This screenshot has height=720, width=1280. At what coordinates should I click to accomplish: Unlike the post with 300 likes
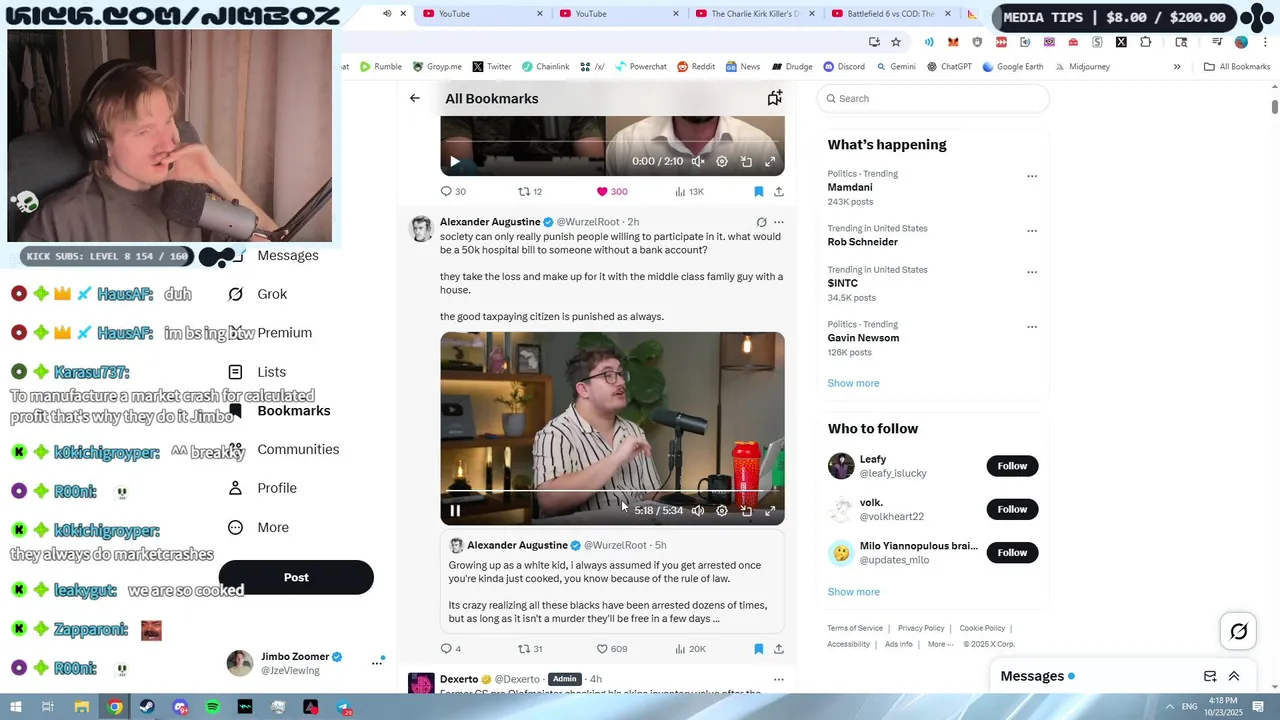pyautogui.click(x=611, y=191)
